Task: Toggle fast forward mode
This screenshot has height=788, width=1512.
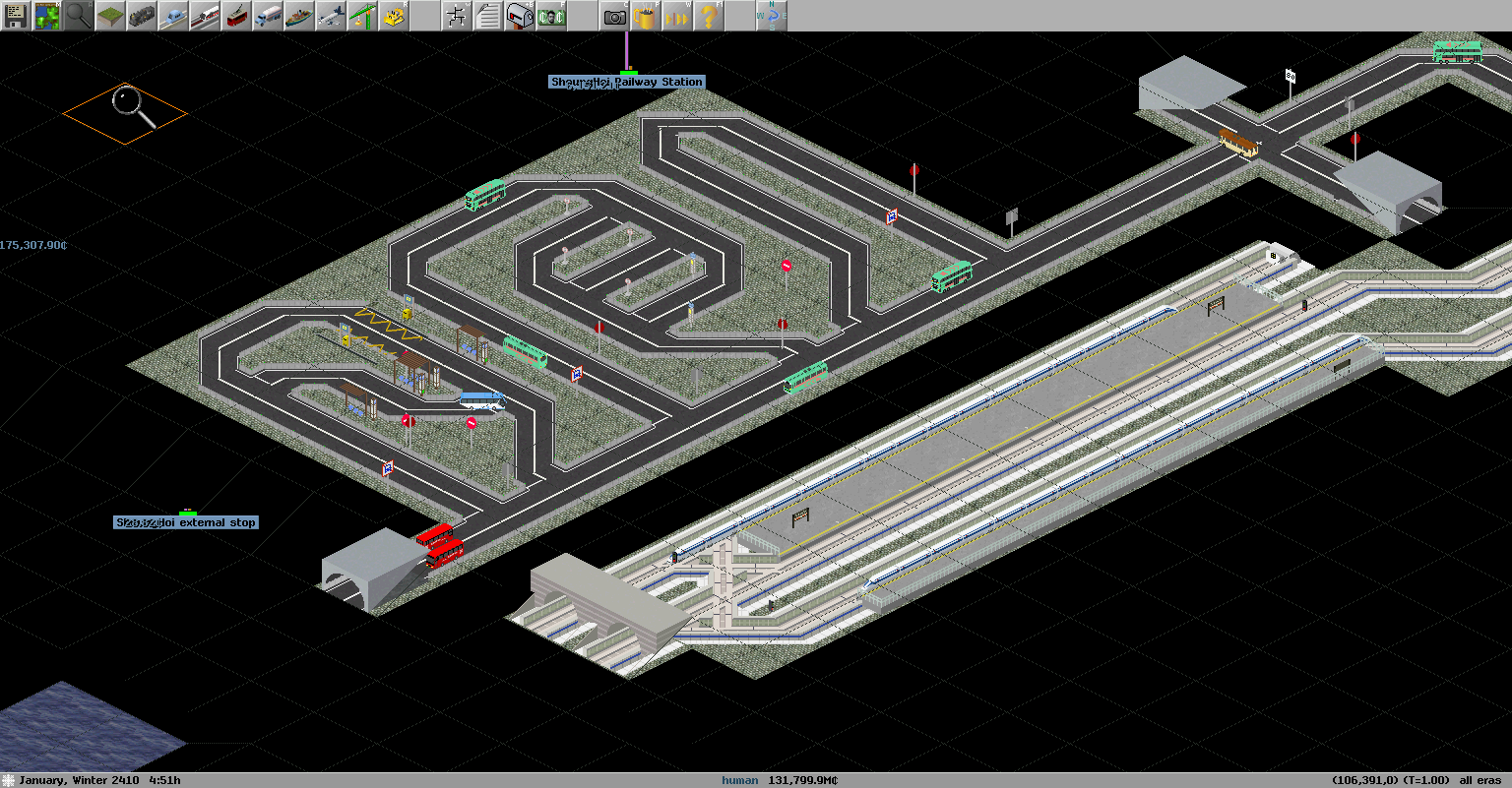Action: point(677,16)
